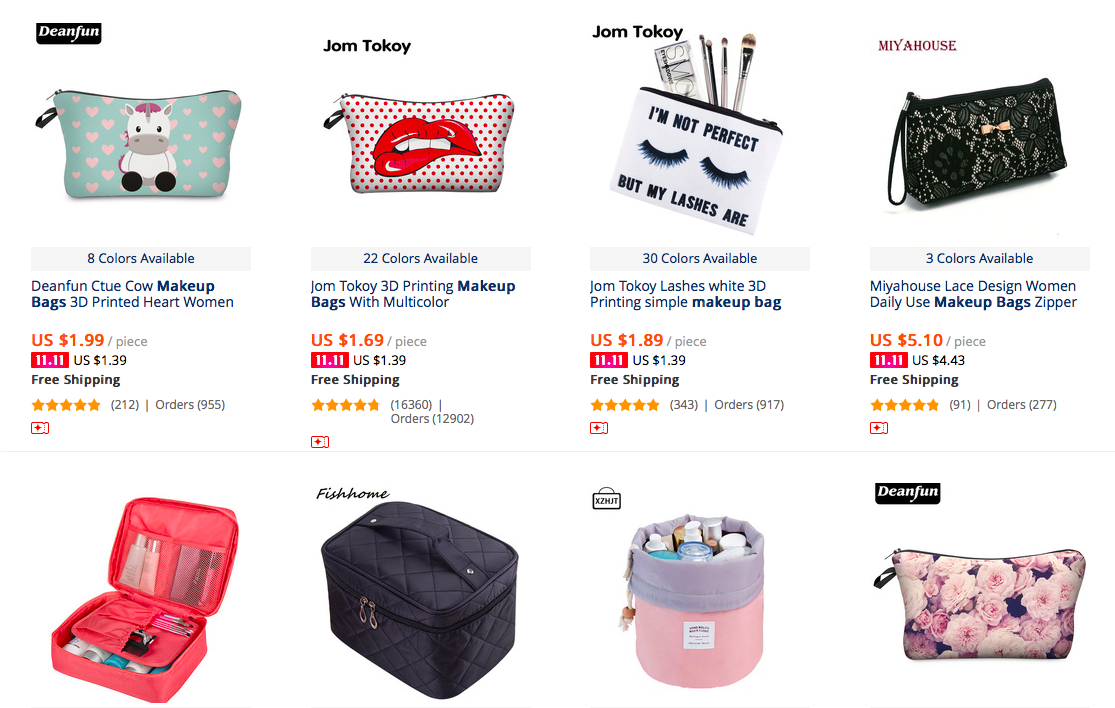1115x708 pixels.
Task: Open the 3 Colors Available bar
Action: [979, 259]
